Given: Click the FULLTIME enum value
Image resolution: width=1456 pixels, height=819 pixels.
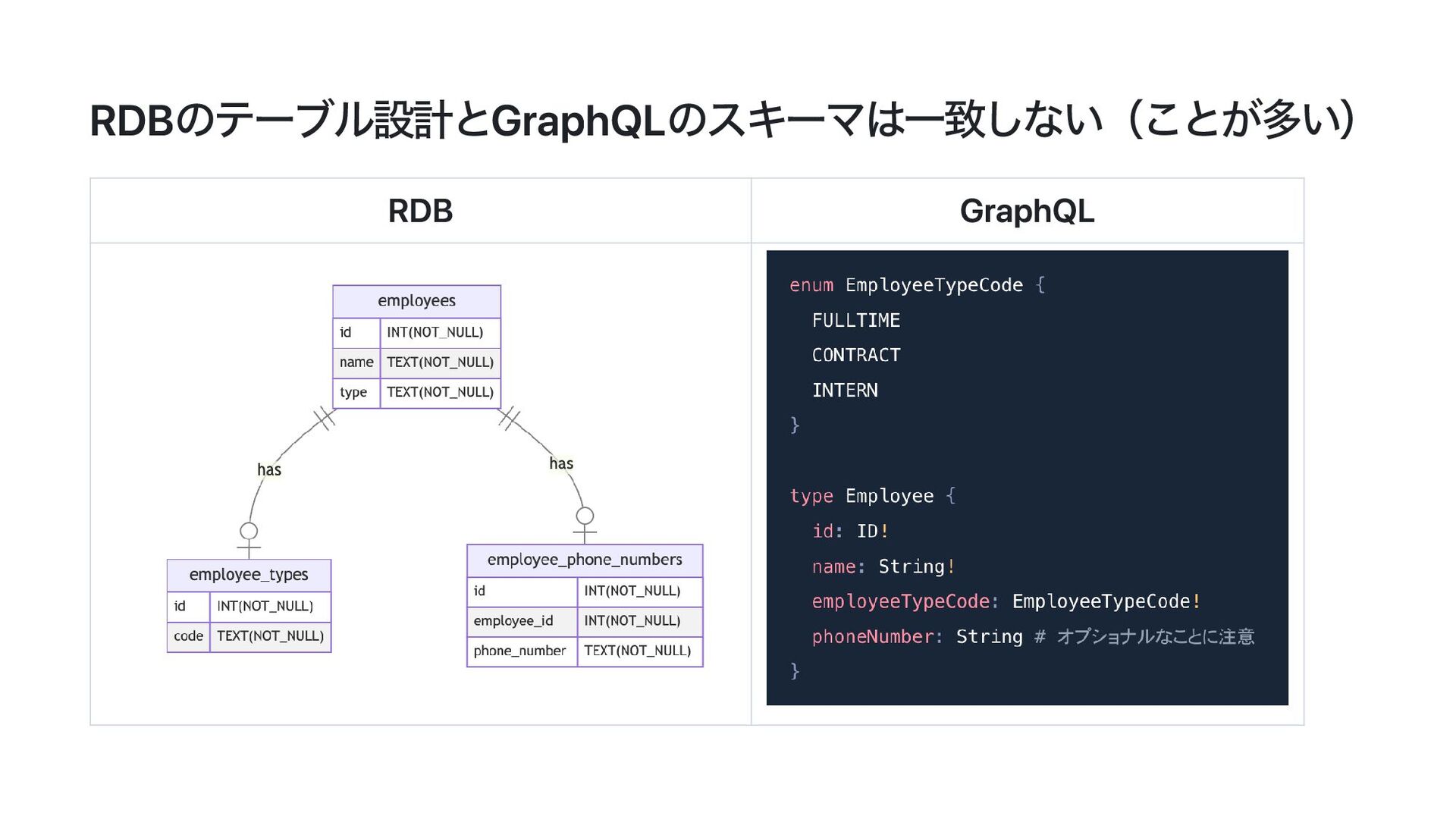Looking at the screenshot, I should [x=856, y=321].
